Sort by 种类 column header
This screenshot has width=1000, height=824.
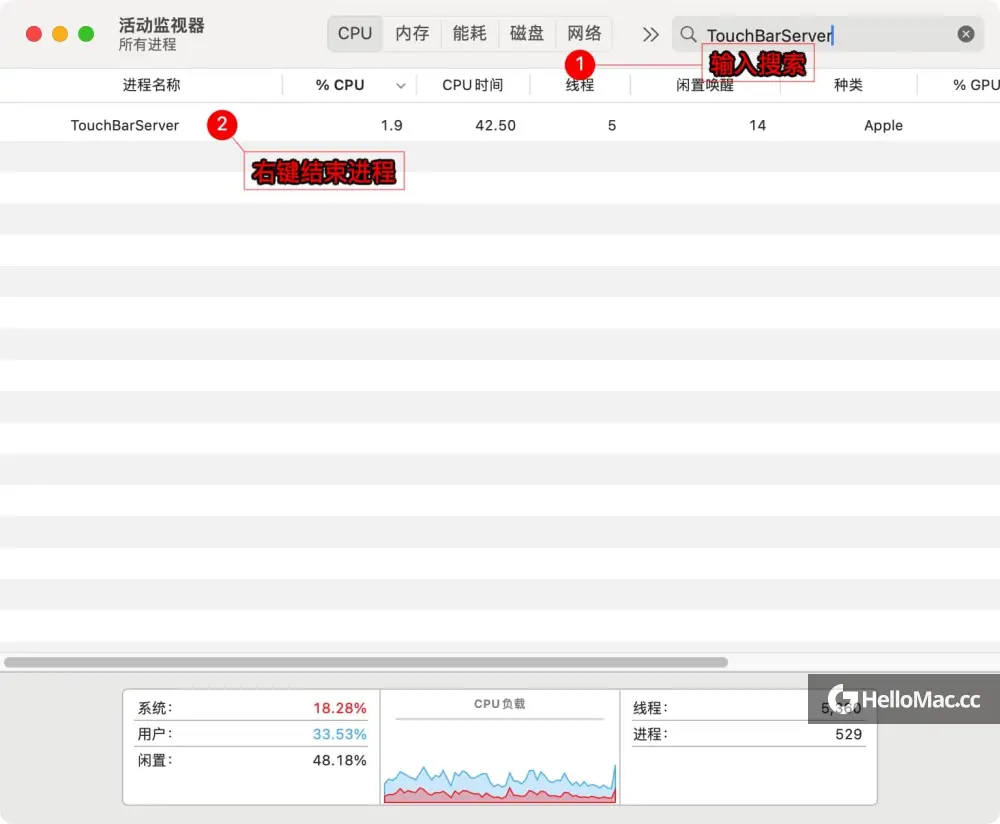848,85
